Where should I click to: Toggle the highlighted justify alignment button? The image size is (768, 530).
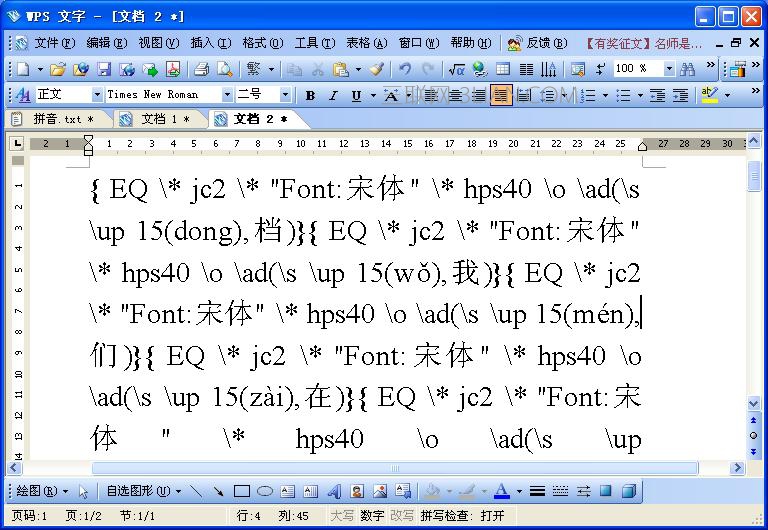(x=501, y=95)
